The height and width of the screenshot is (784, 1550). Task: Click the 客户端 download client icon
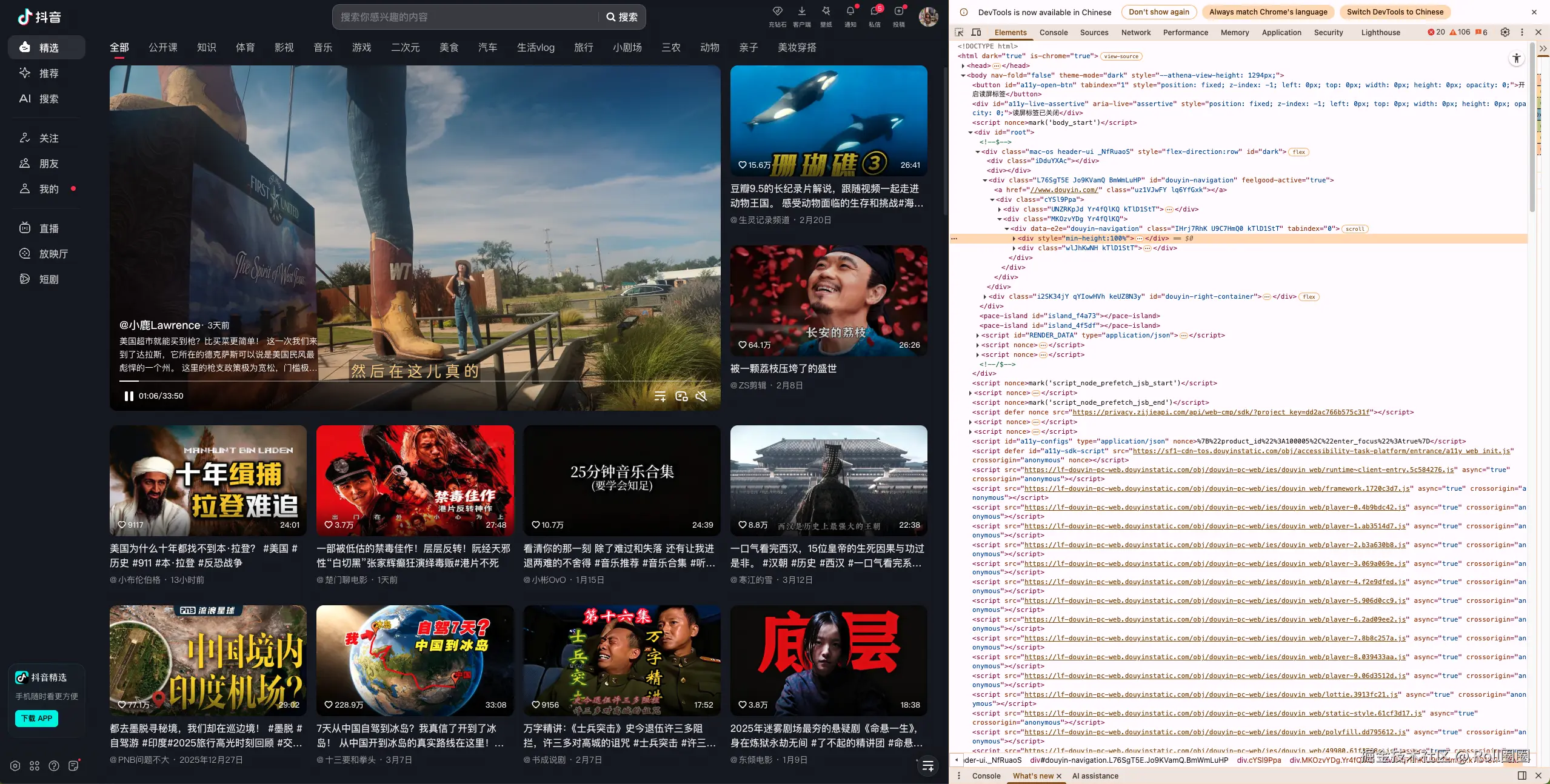801,12
